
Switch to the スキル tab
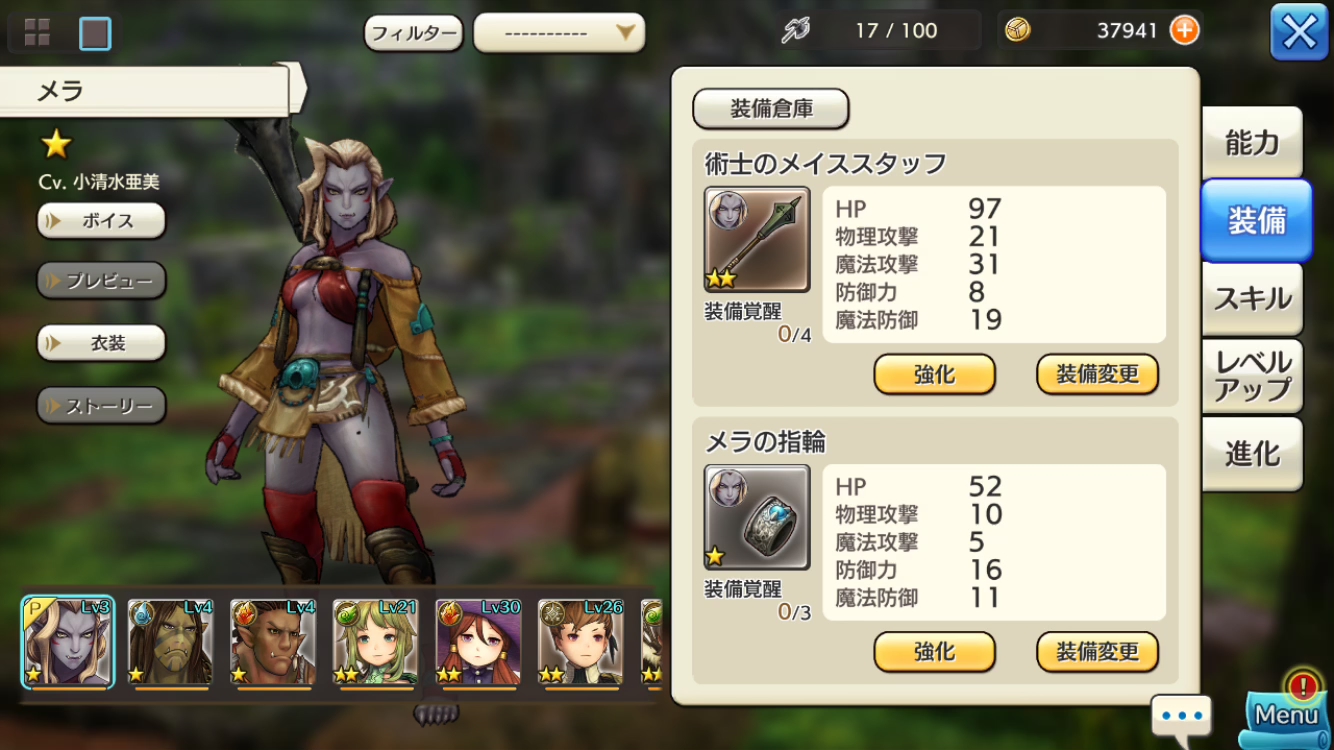pyautogui.click(x=1252, y=299)
